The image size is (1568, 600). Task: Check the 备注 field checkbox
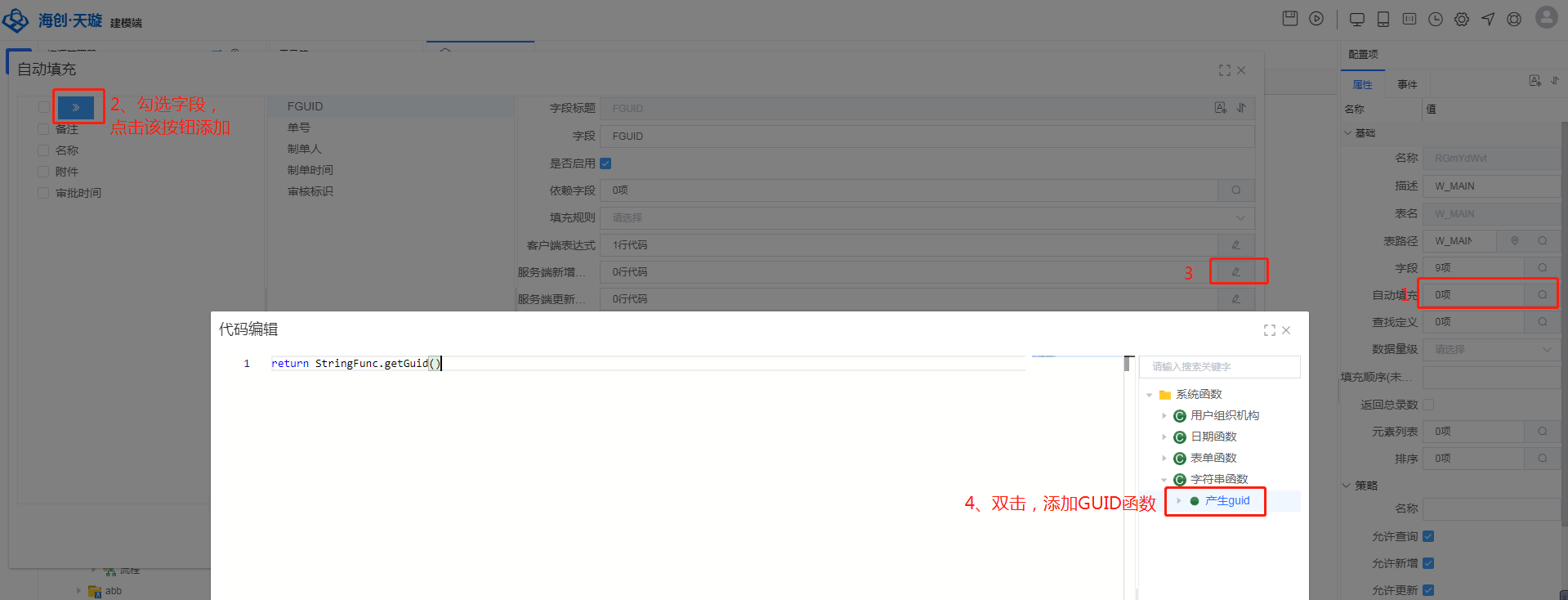pos(43,129)
